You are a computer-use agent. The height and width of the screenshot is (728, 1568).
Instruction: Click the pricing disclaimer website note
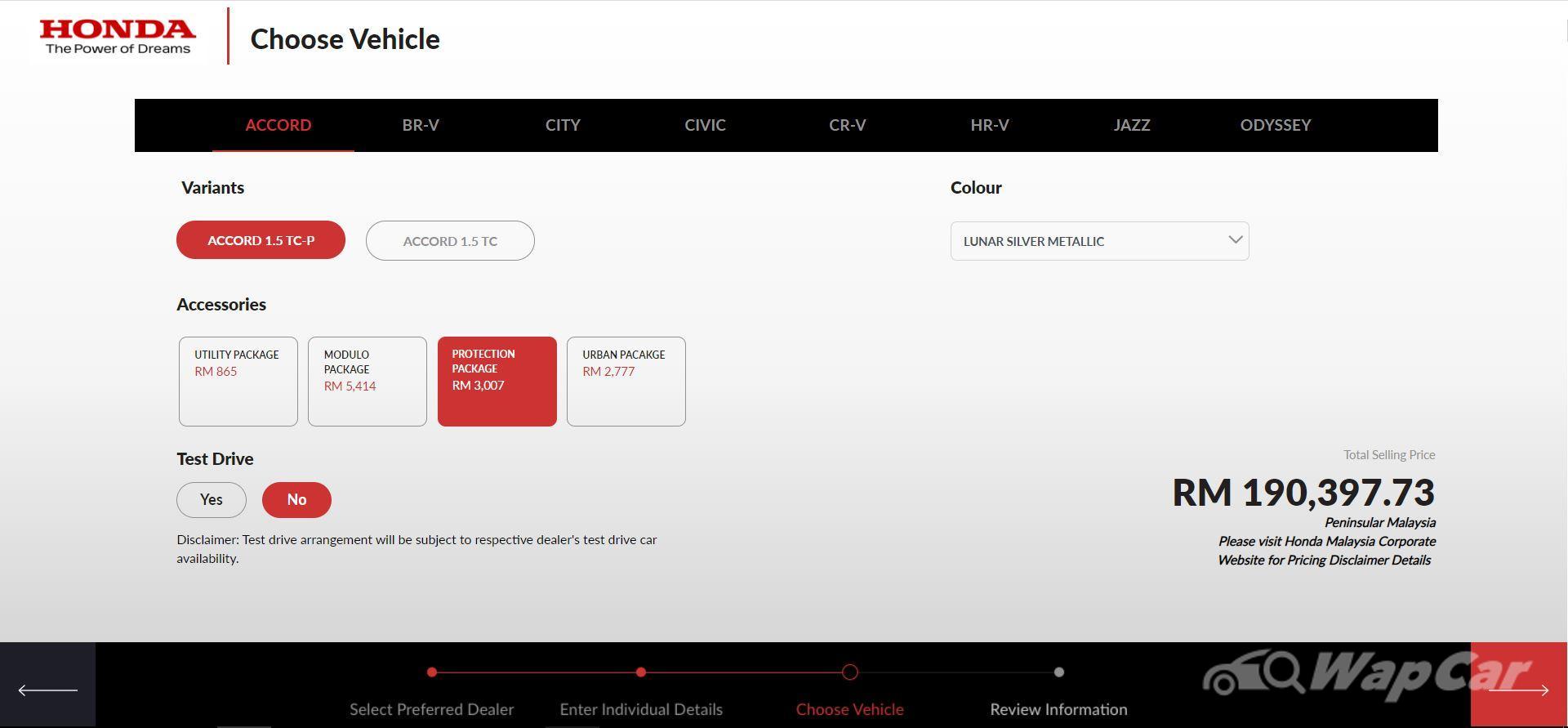click(x=1325, y=551)
